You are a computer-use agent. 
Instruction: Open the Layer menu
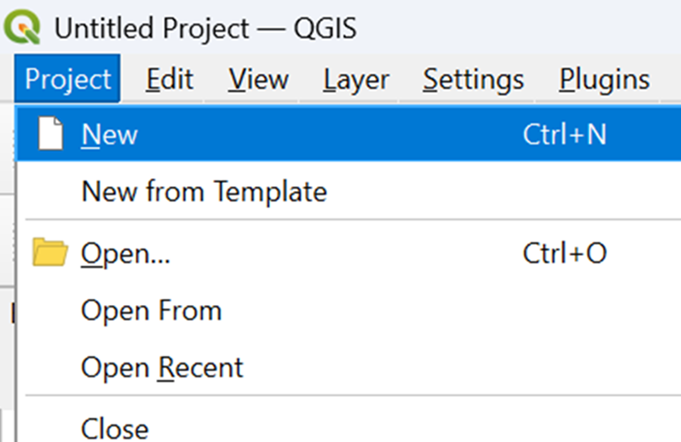click(x=355, y=79)
